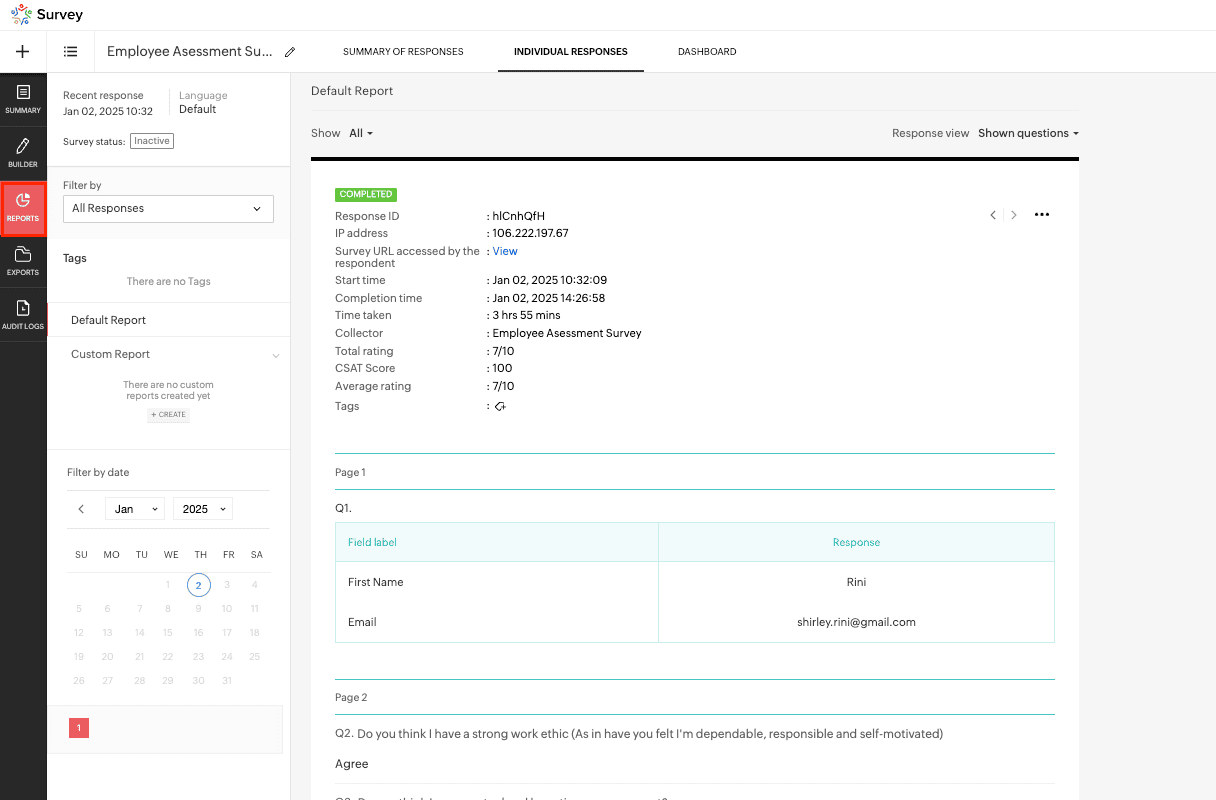Click the plus icon to create new survey

click(x=23, y=52)
